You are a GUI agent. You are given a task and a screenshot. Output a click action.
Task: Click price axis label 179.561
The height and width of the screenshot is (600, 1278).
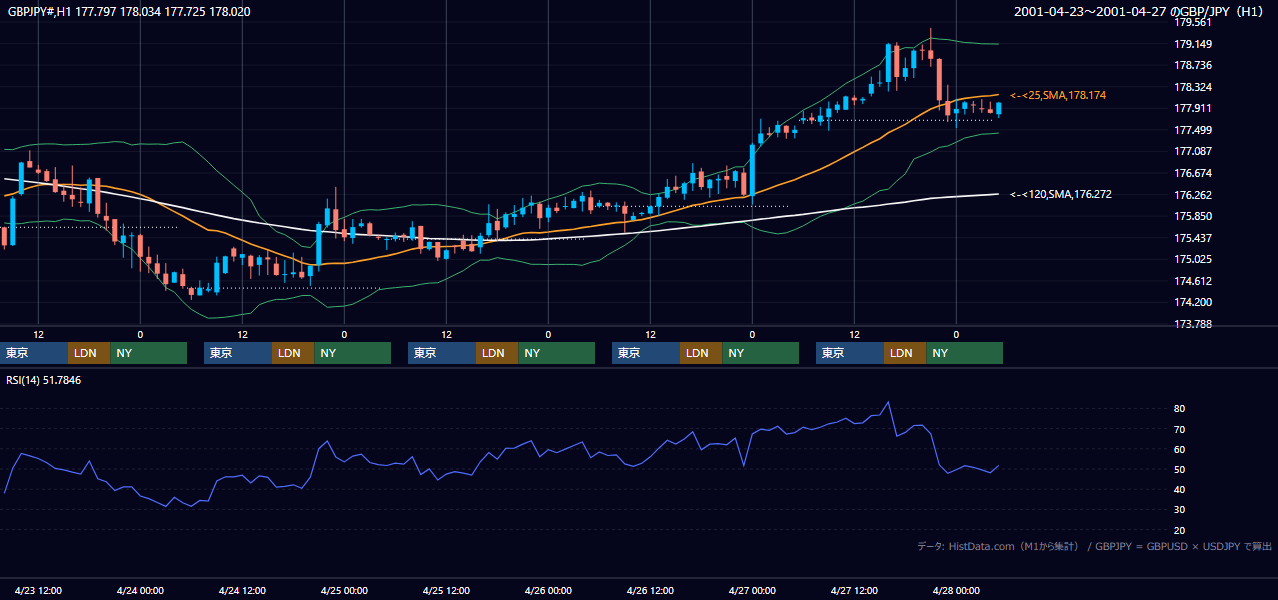(x=1193, y=23)
